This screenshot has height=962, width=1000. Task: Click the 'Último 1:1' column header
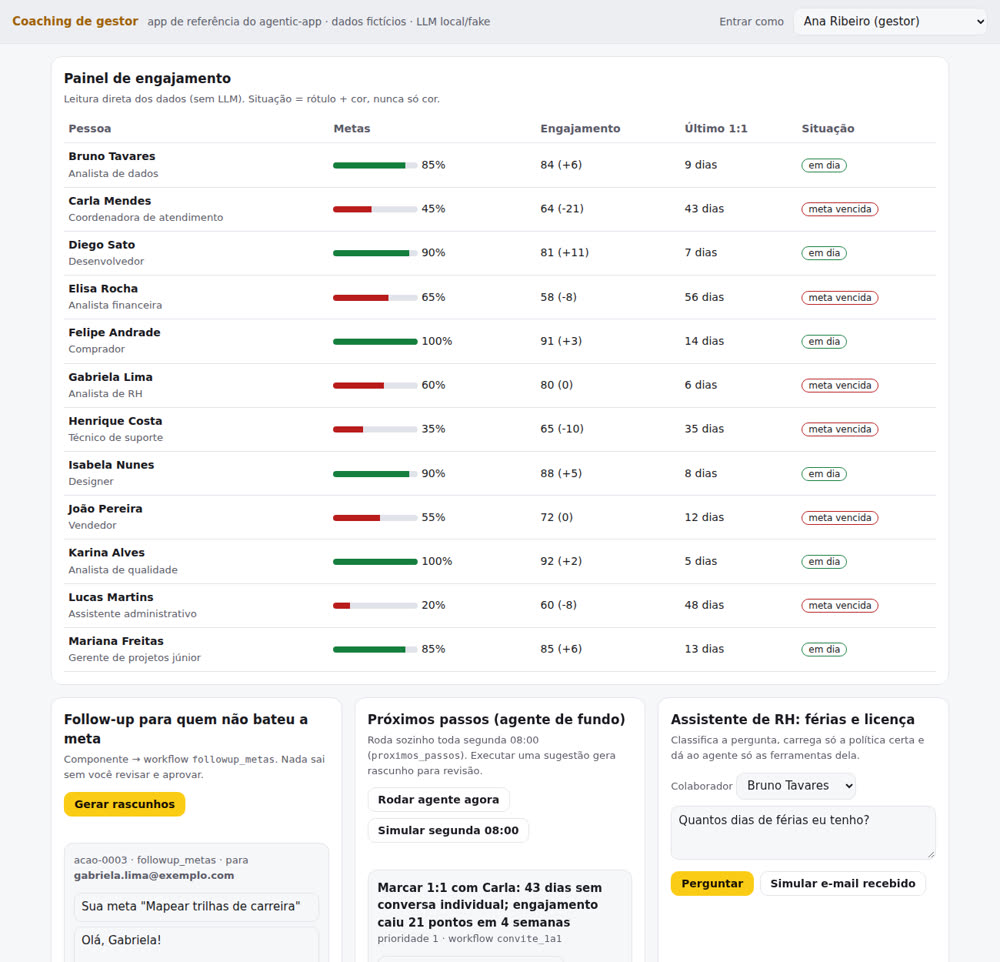point(716,128)
